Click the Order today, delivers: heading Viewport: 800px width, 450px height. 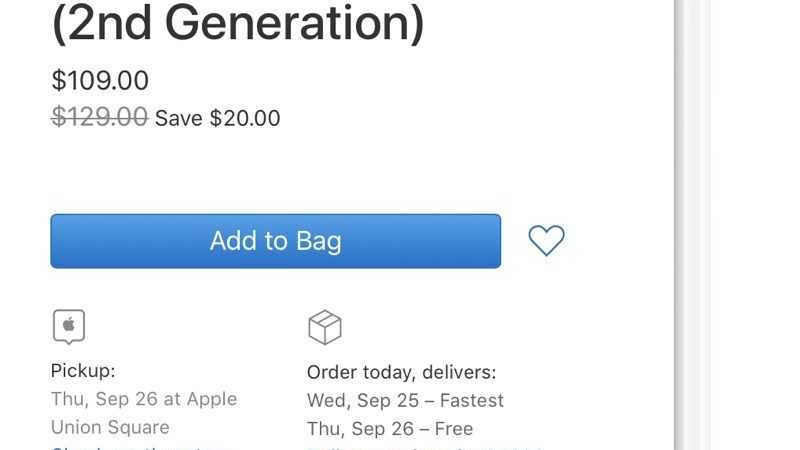[401, 372]
